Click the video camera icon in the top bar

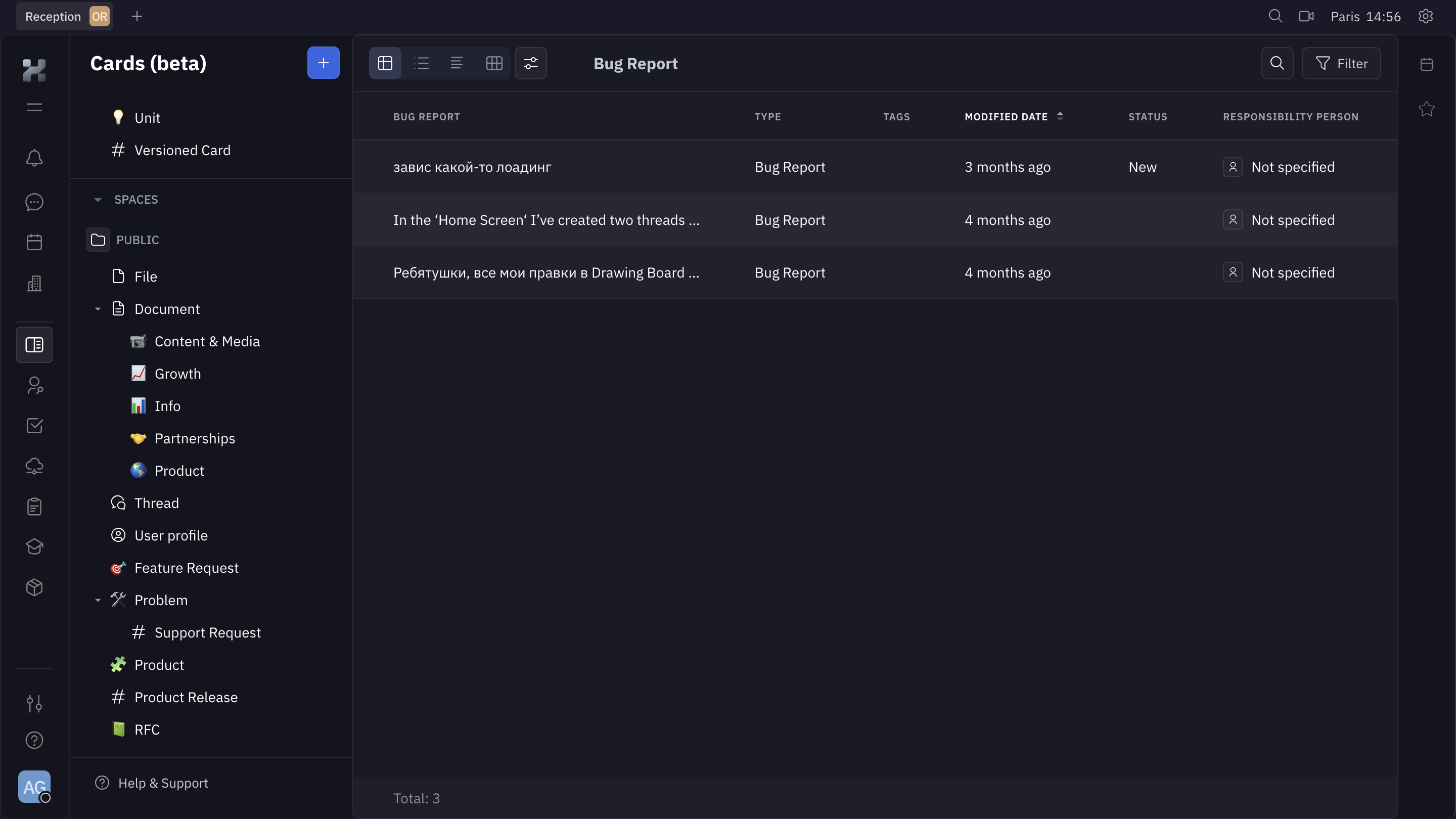[x=1306, y=16]
